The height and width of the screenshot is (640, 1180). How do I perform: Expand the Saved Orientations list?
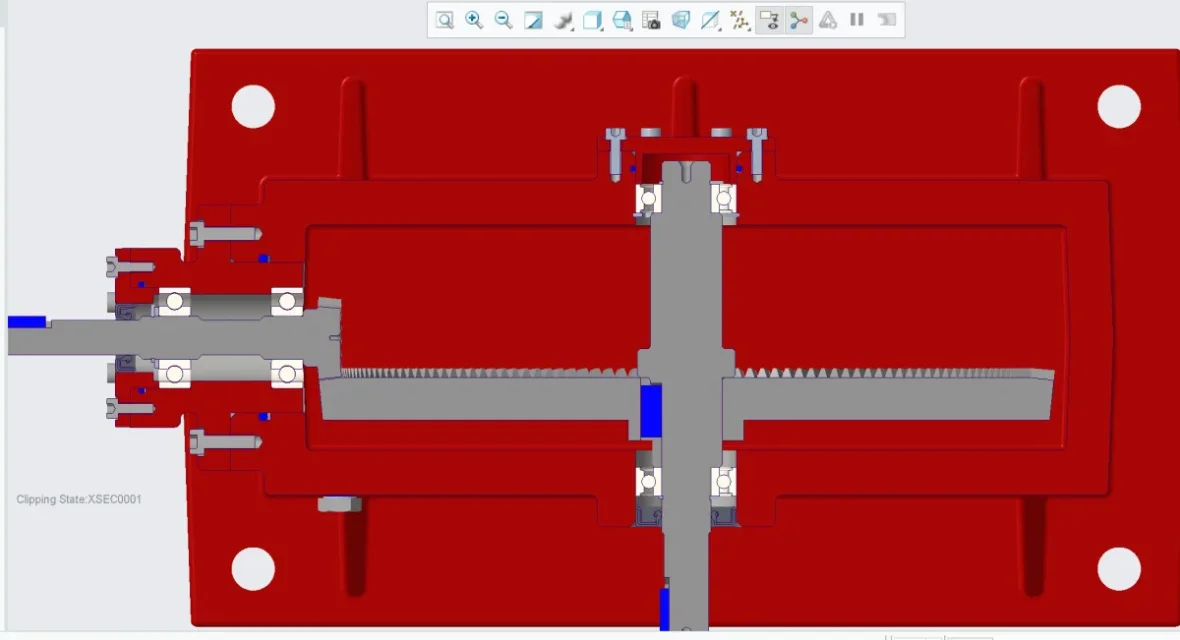point(622,20)
